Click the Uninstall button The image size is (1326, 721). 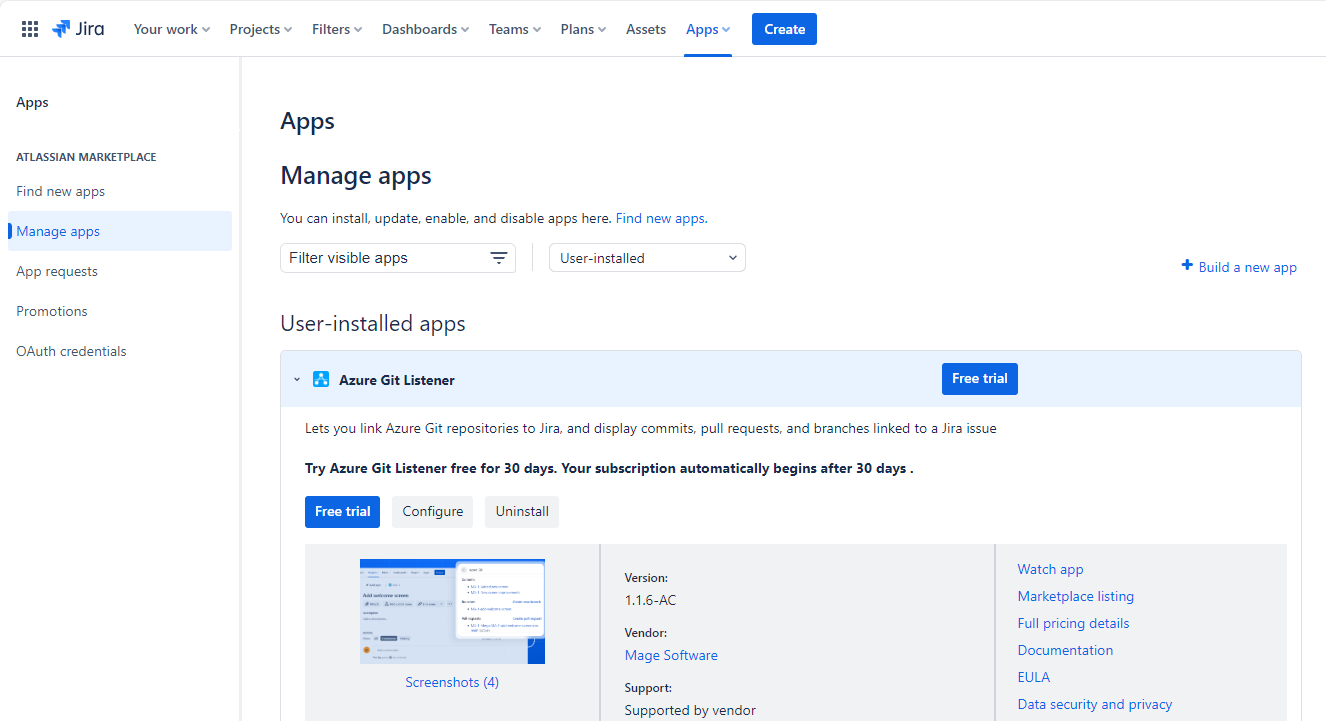[x=522, y=511]
